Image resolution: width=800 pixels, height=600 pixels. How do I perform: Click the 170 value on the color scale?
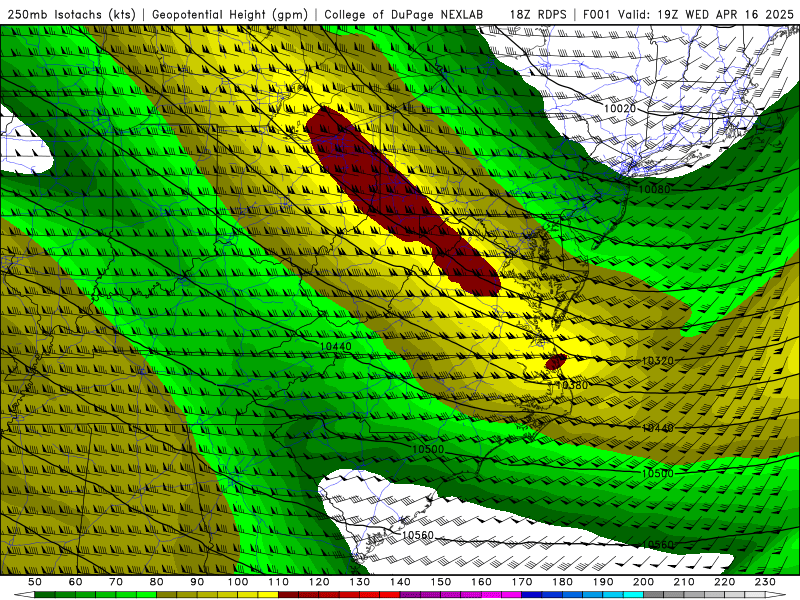[x=522, y=582]
